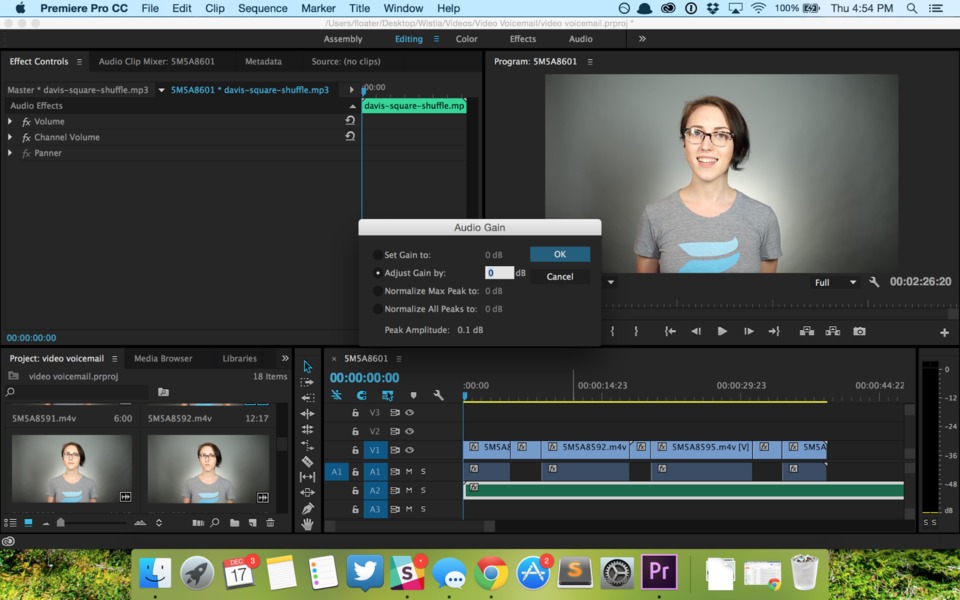Select the 'Set Gain to' radio option

tap(378, 255)
